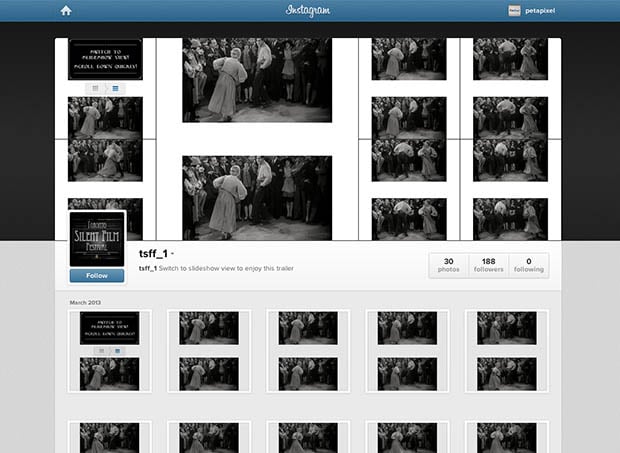Screen dimensions: 620x453
Task: Open second photo in bottom row
Action: click(x=209, y=437)
